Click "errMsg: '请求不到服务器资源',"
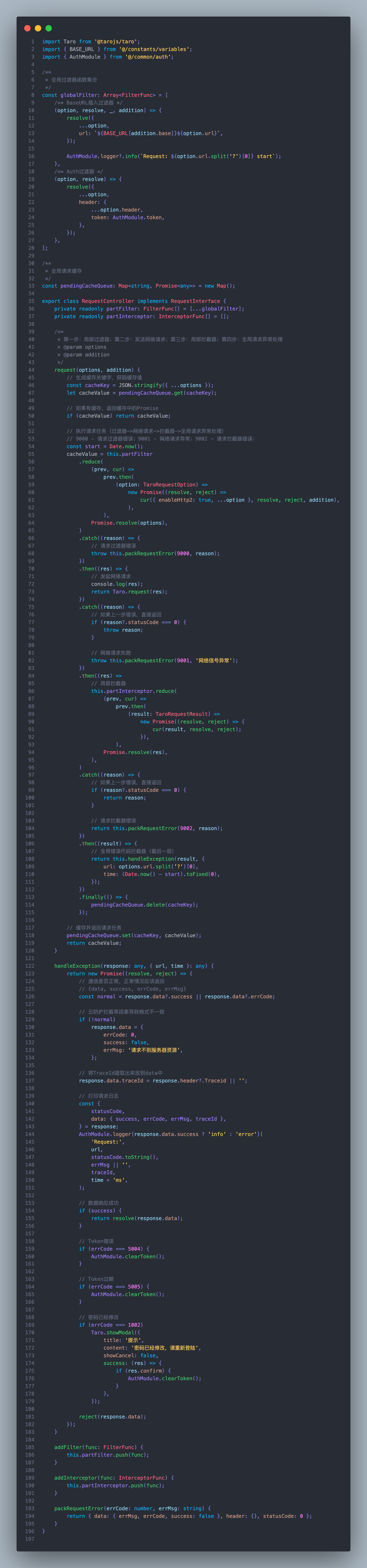Viewport: 367px width, 1568px height. (143, 1050)
